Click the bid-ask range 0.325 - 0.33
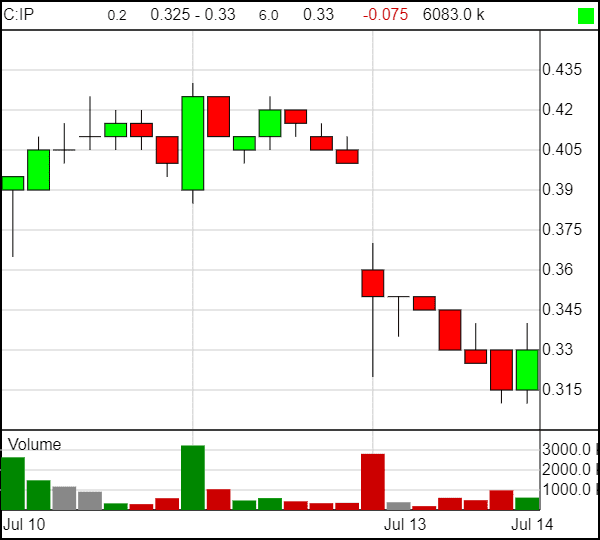The height and width of the screenshot is (540, 600). pyautogui.click(x=193, y=15)
